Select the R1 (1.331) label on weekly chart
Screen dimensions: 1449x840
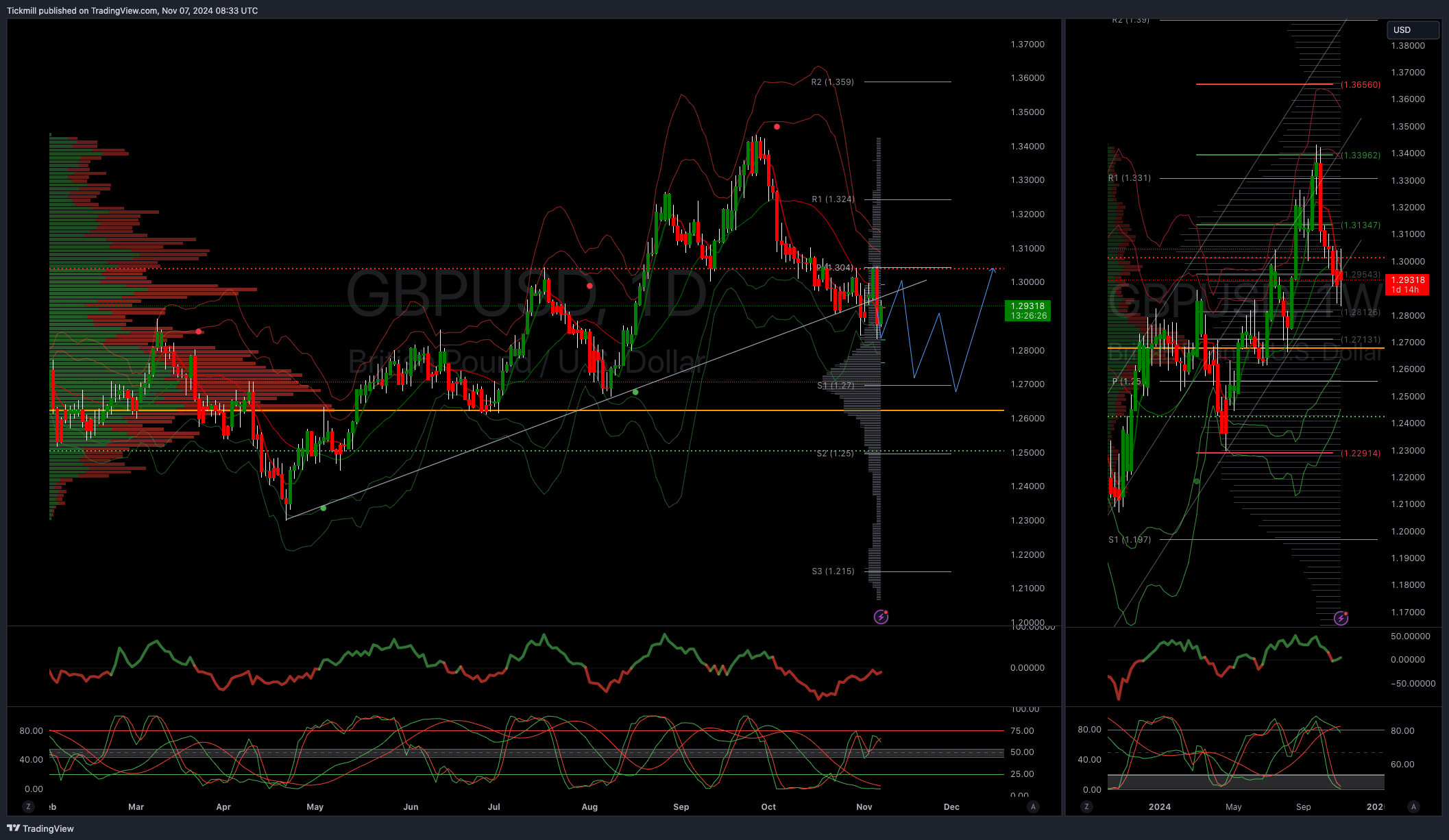[x=1129, y=178]
